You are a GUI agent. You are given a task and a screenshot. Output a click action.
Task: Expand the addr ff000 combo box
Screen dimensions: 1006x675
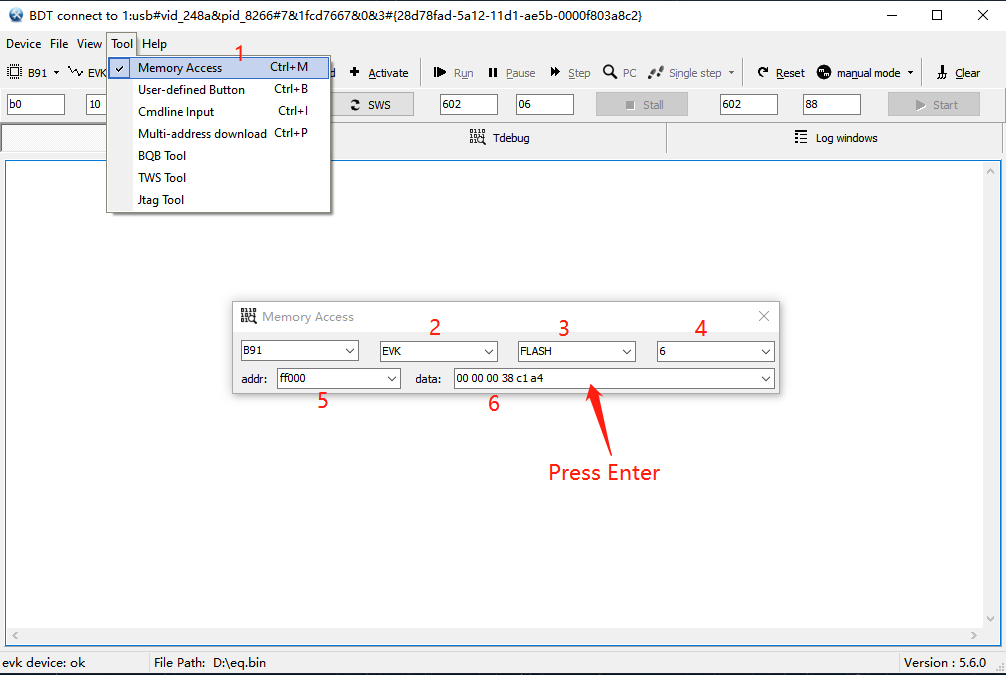tap(391, 379)
